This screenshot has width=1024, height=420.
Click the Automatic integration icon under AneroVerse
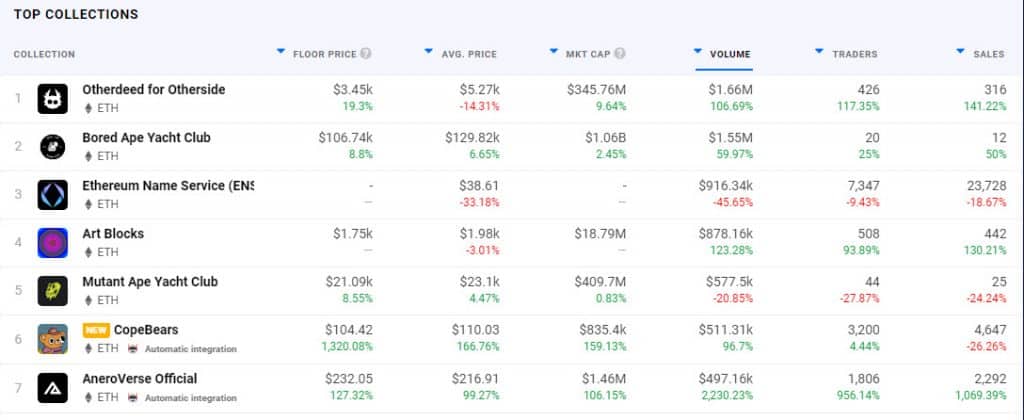click(133, 397)
